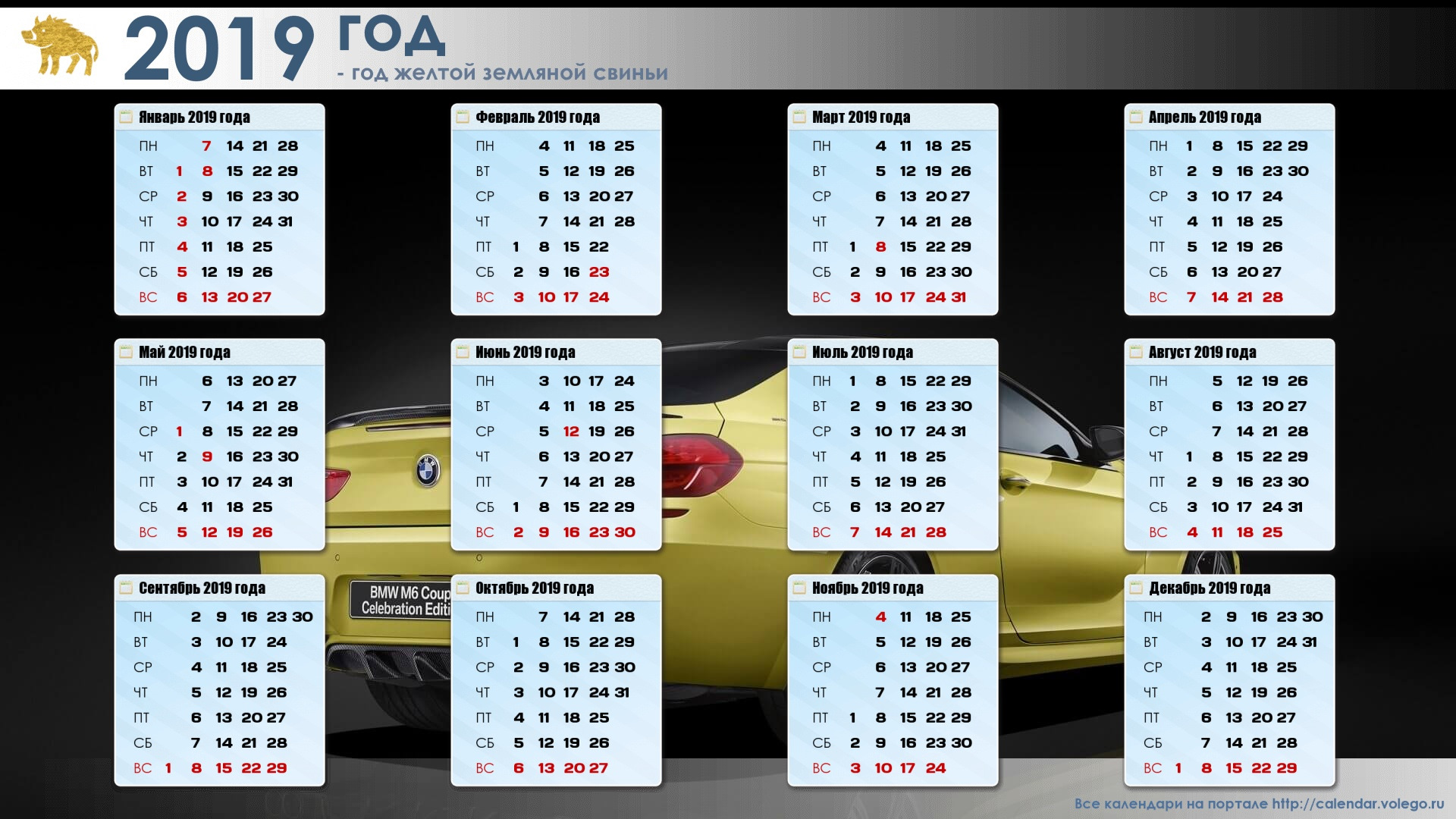Click the ПН weekday label in April
Image resolution: width=1456 pixels, height=819 pixels.
(1158, 146)
